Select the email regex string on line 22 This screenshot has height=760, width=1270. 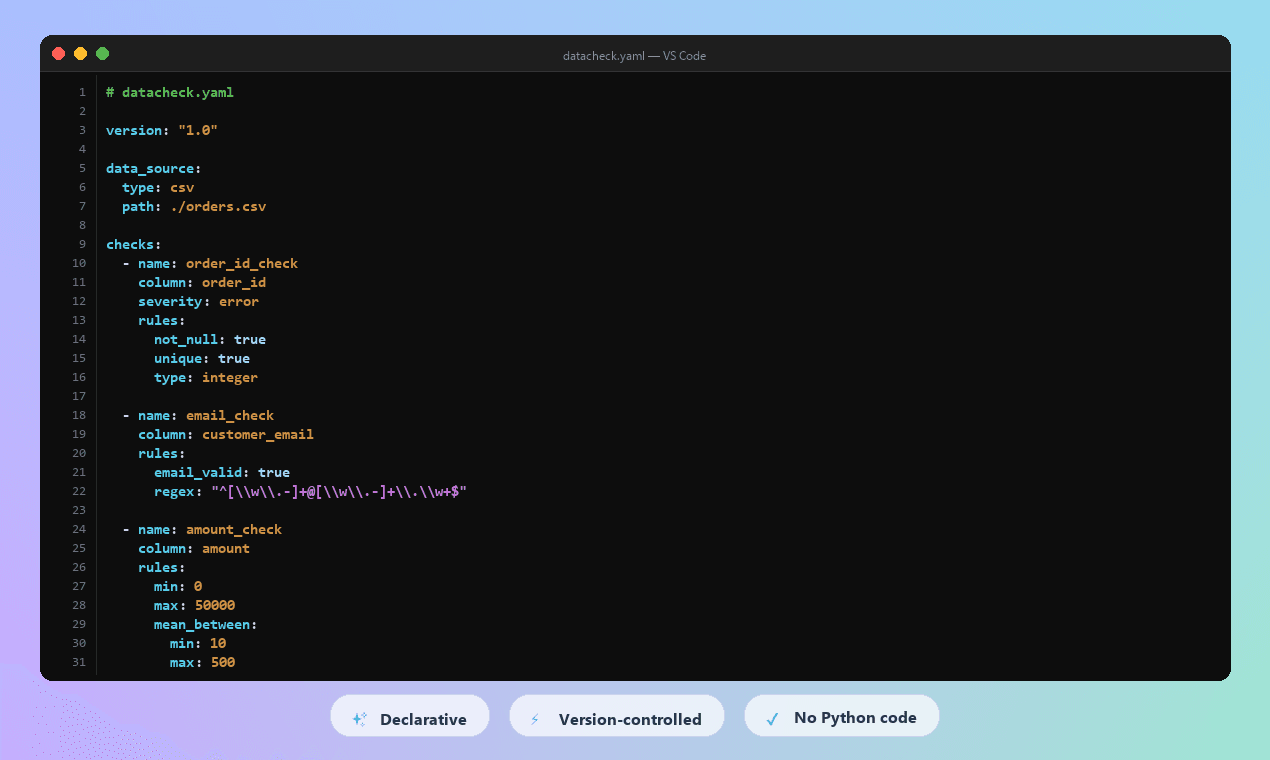tap(337, 491)
